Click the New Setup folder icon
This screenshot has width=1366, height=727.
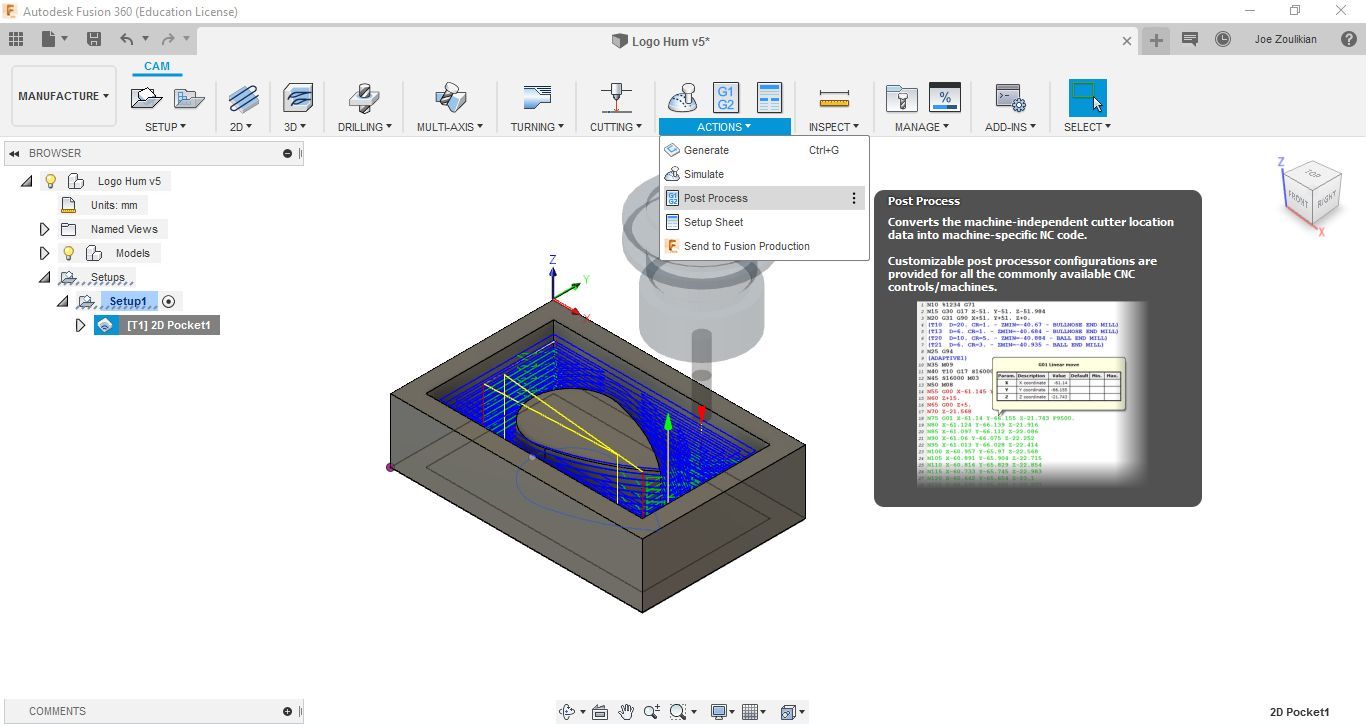pos(146,98)
